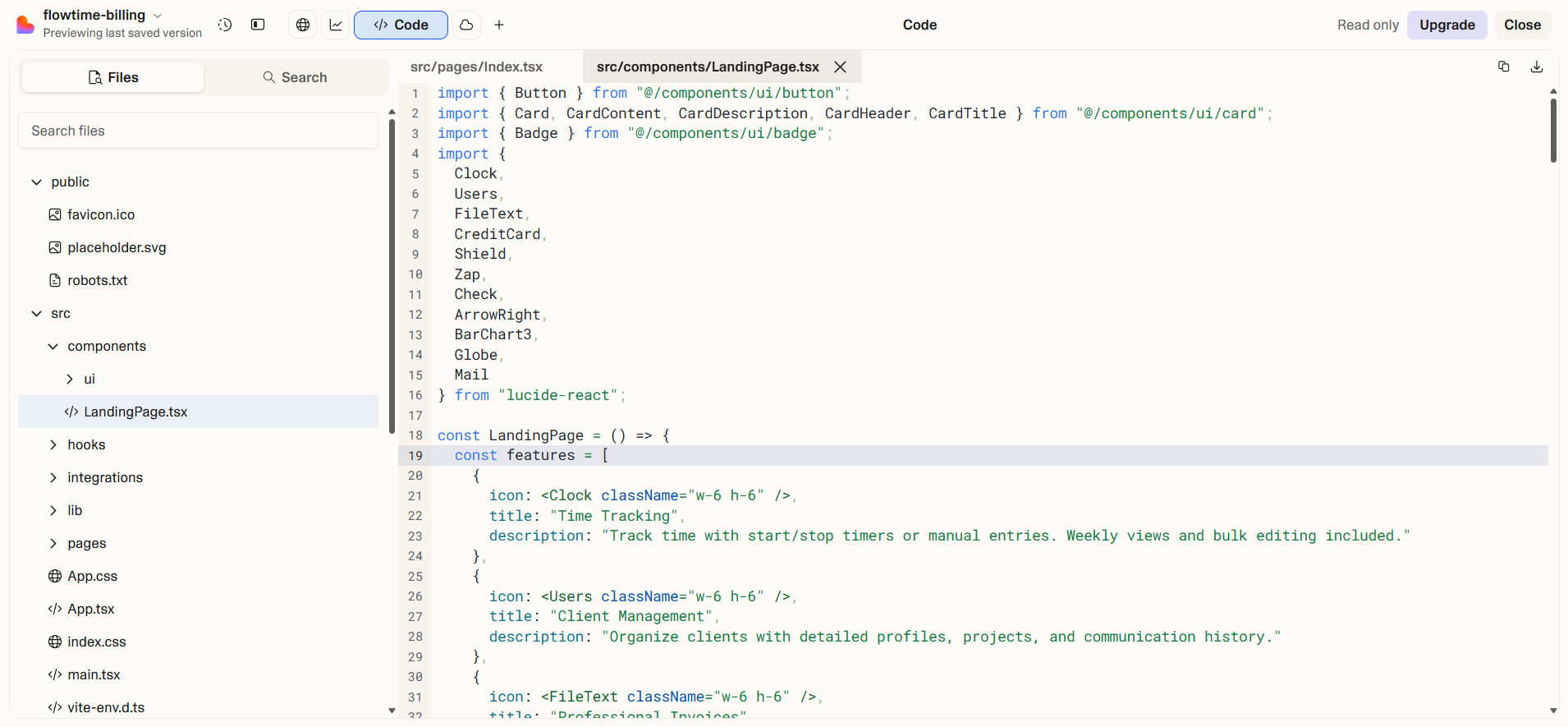The height and width of the screenshot is (727, 1568).
Task: Select LandingPage.tsx in file tree
Action: tap(198, 412)
